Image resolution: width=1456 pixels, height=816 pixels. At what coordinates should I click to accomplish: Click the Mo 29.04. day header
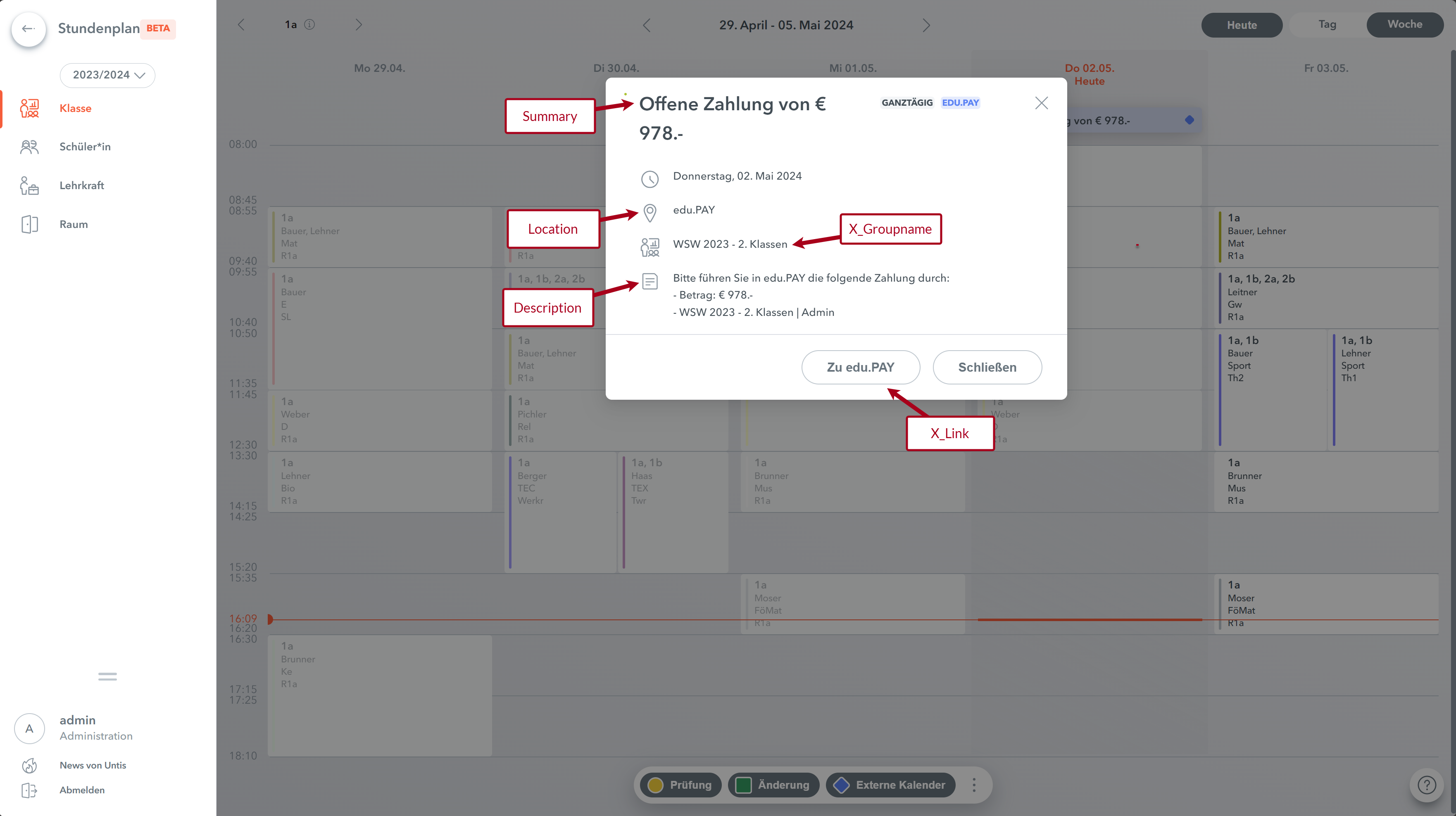[379, 68]
